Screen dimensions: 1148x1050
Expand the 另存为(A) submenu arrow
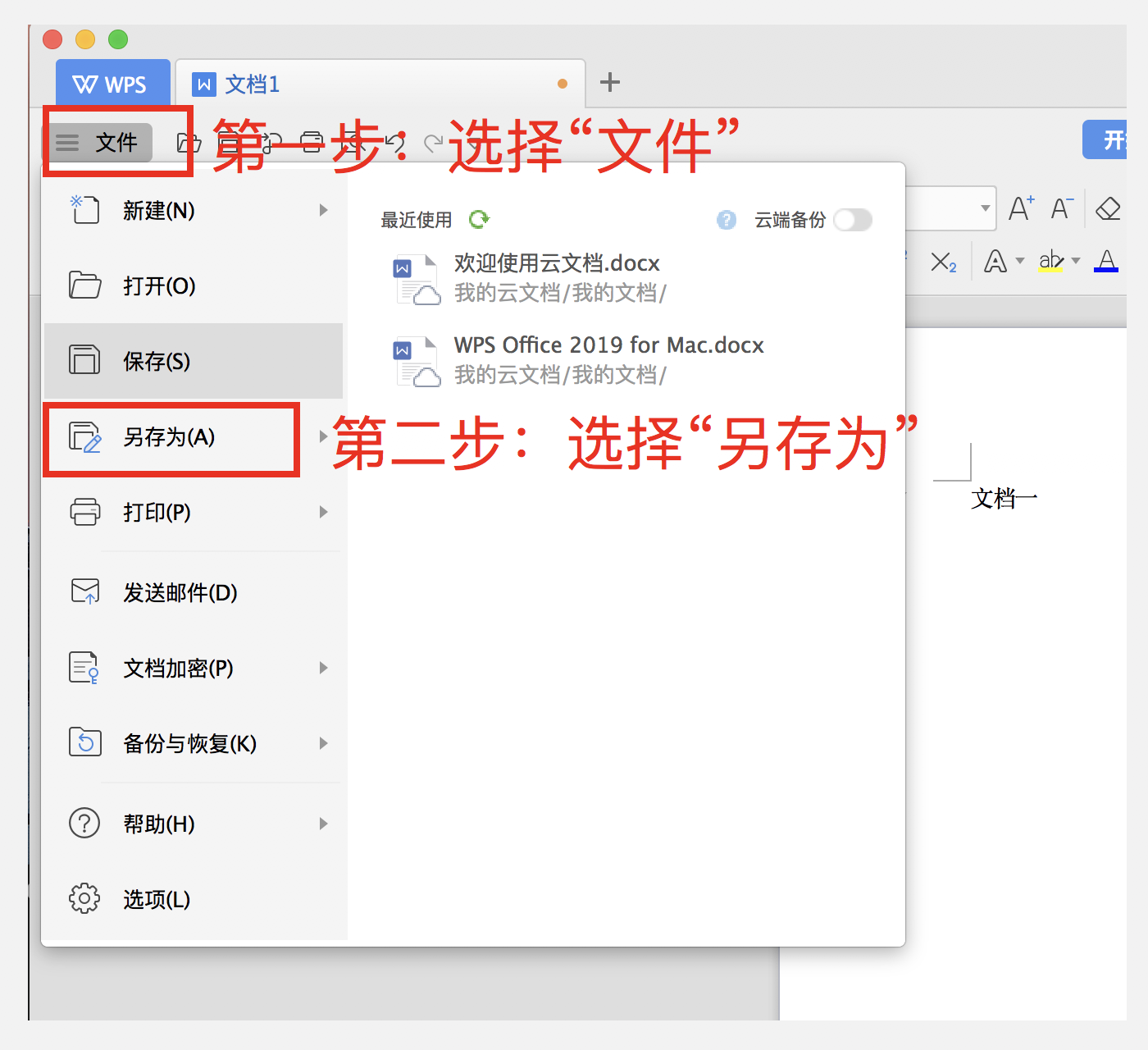(323, 436)
